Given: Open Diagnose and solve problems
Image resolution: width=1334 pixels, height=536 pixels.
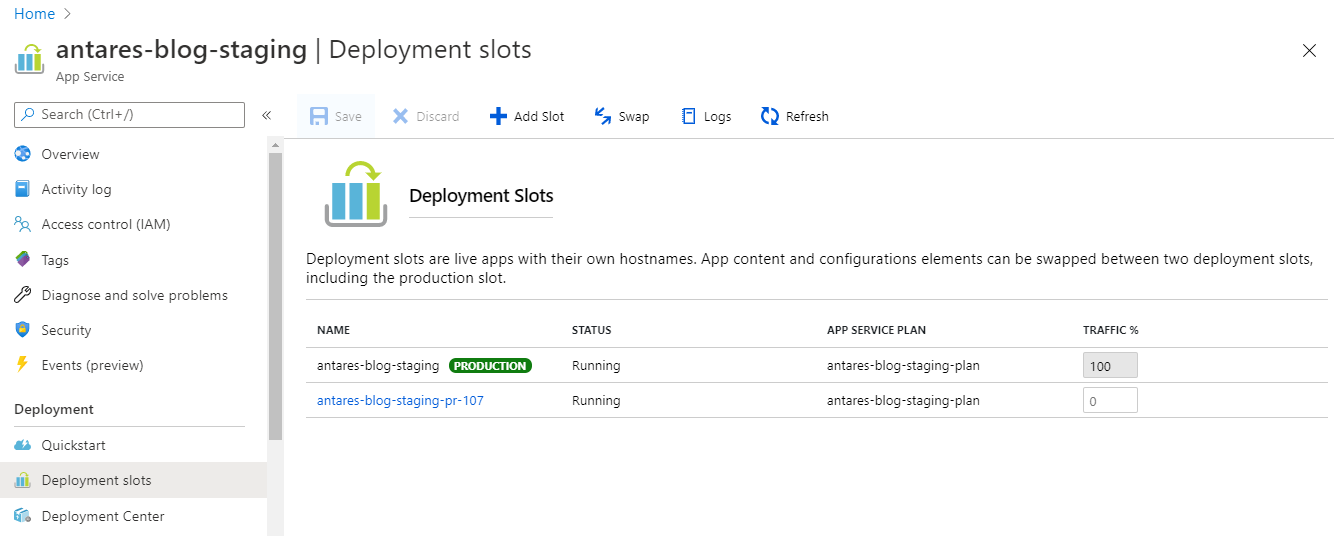Looking at the screenshot, I should [x=133, y=295].
